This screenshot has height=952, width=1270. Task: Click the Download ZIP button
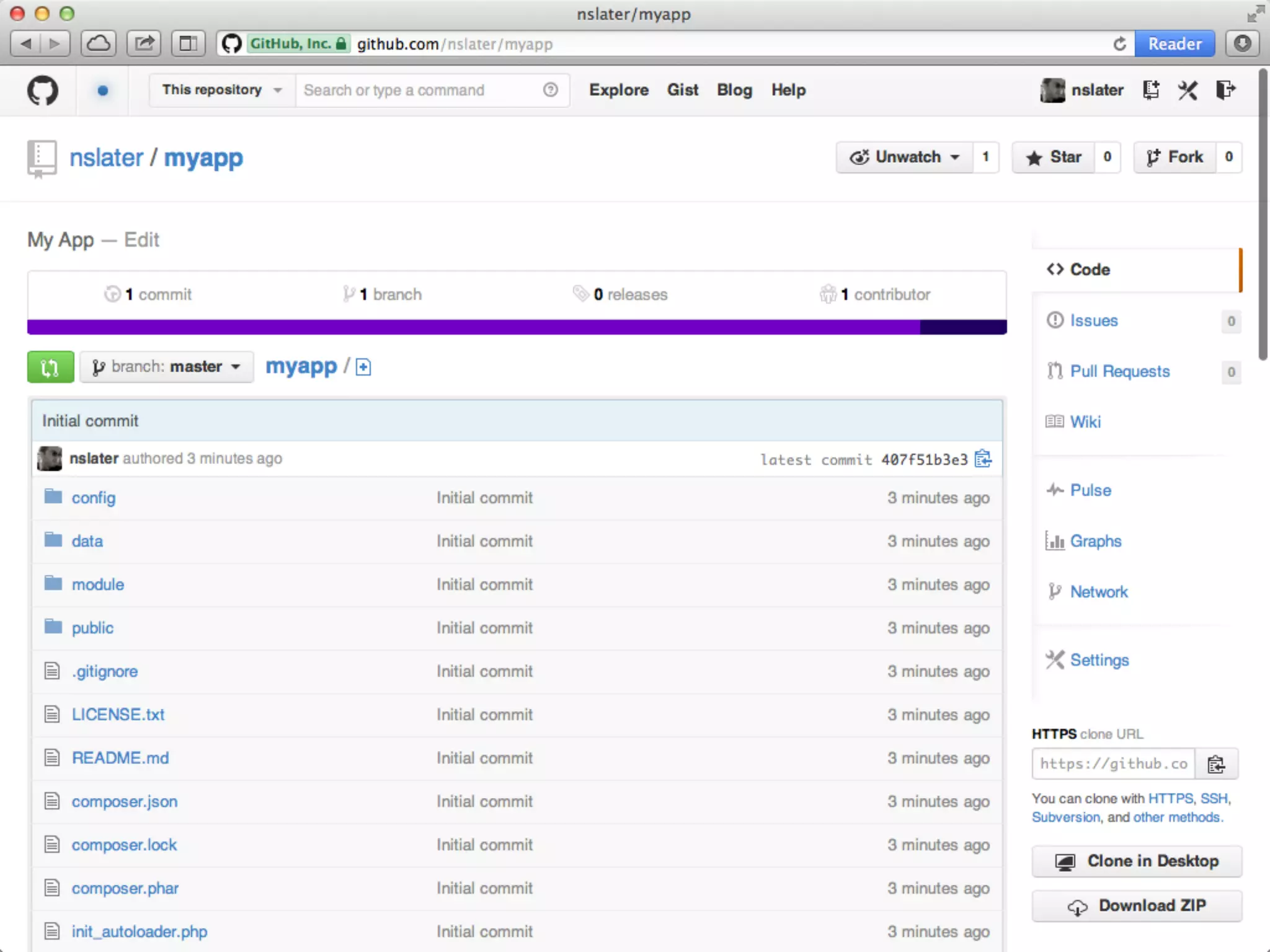(x=1136, y=906)
